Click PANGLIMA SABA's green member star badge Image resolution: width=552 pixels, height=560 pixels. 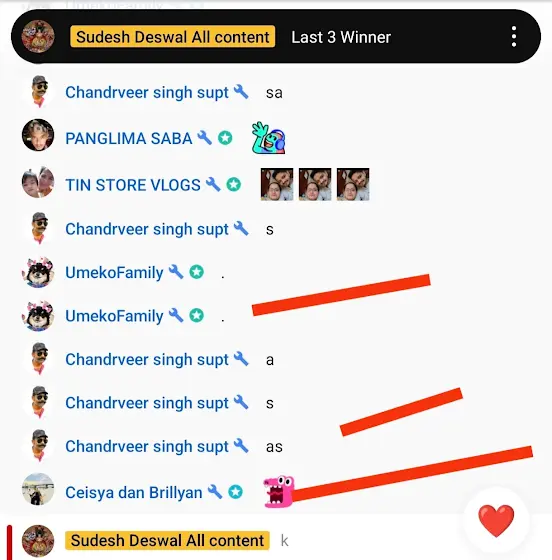[225, 138]
